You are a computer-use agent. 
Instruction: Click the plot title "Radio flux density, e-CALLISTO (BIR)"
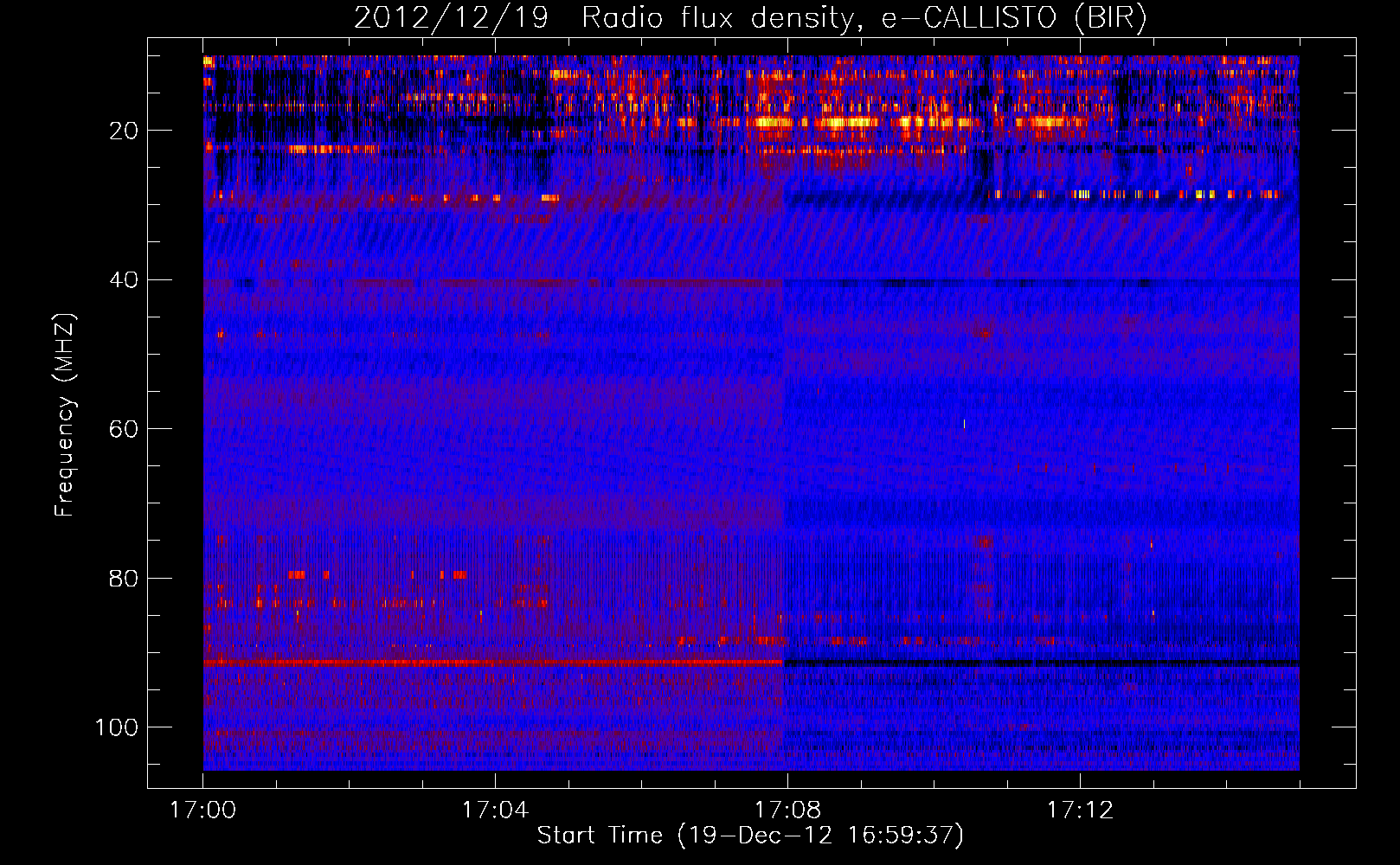[864, 18]
